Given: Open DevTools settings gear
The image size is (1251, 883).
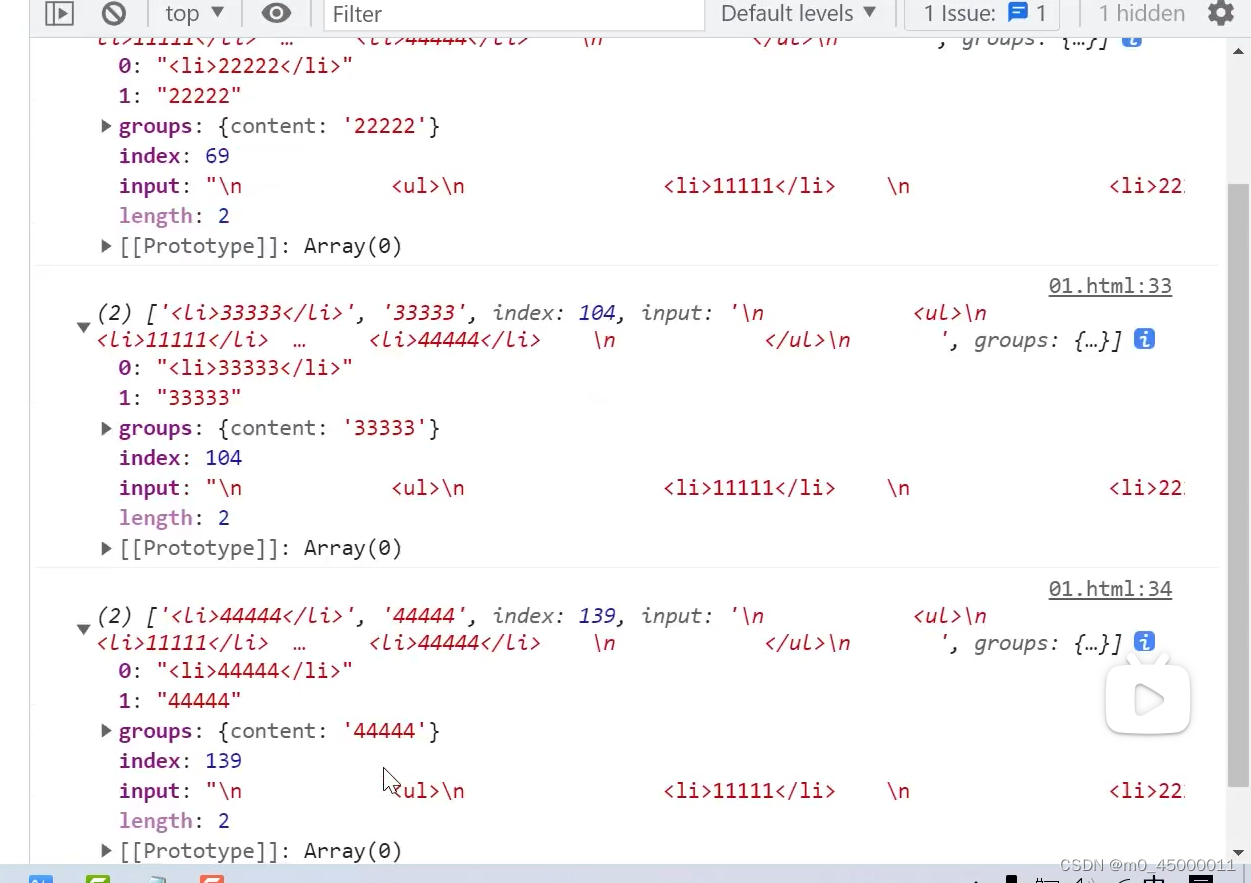Looking at the screenshot, I should pyautogui.click(x=1220, y=14).
